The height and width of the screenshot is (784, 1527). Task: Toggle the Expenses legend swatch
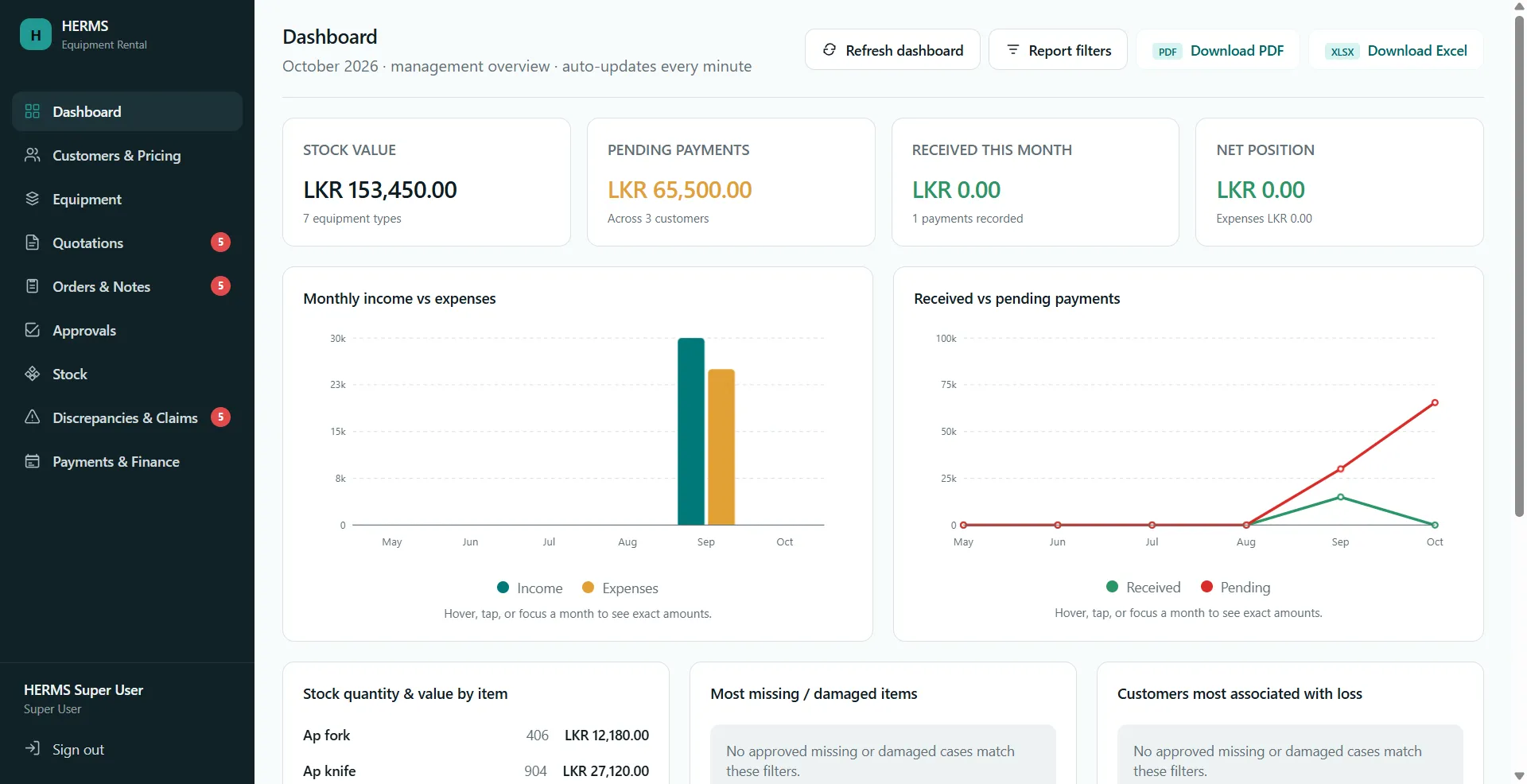[588, 588]
